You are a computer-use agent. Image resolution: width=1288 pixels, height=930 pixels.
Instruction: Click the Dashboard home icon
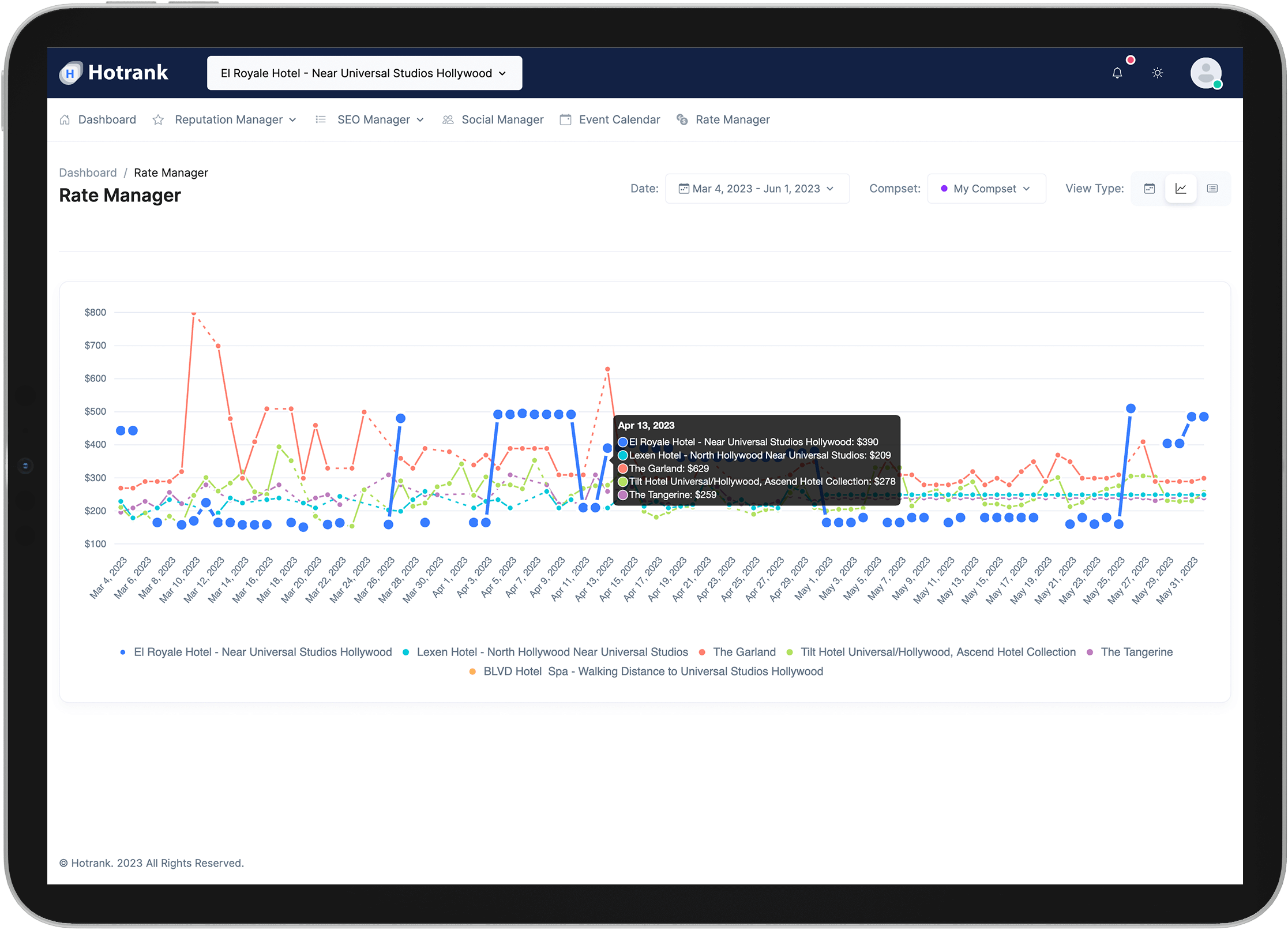pos(65,119)
